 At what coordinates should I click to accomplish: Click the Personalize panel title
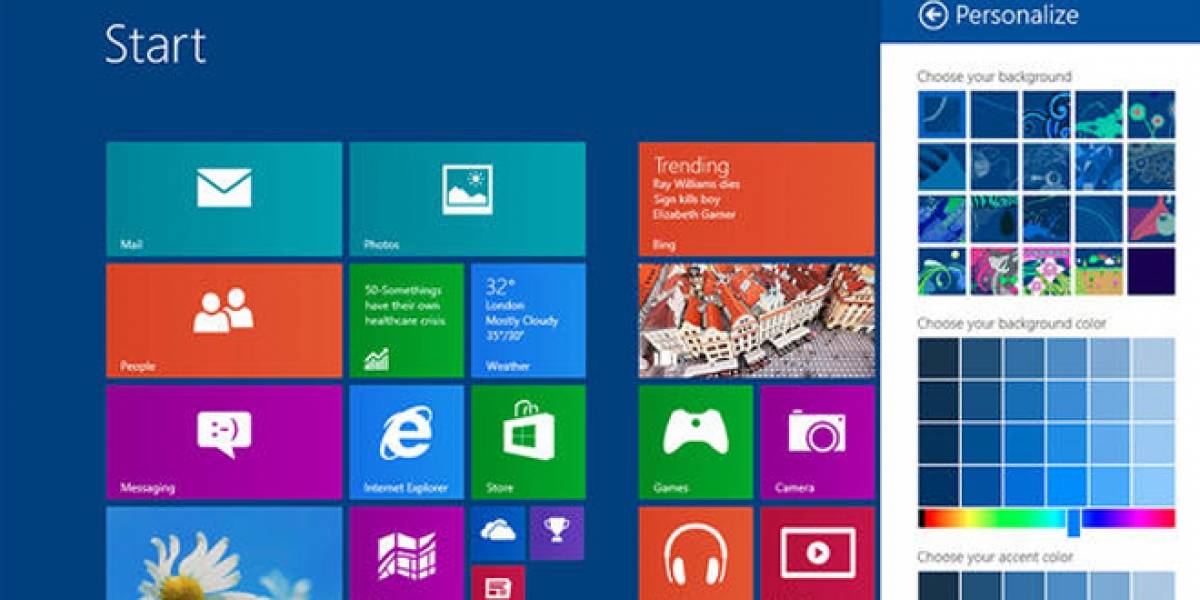point(1017,16)
